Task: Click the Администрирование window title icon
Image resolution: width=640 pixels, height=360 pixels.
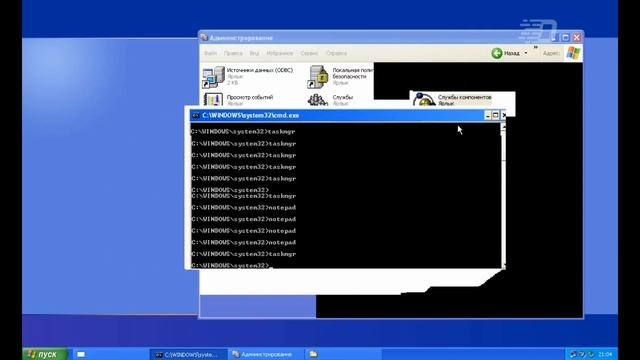Action: 204,38
